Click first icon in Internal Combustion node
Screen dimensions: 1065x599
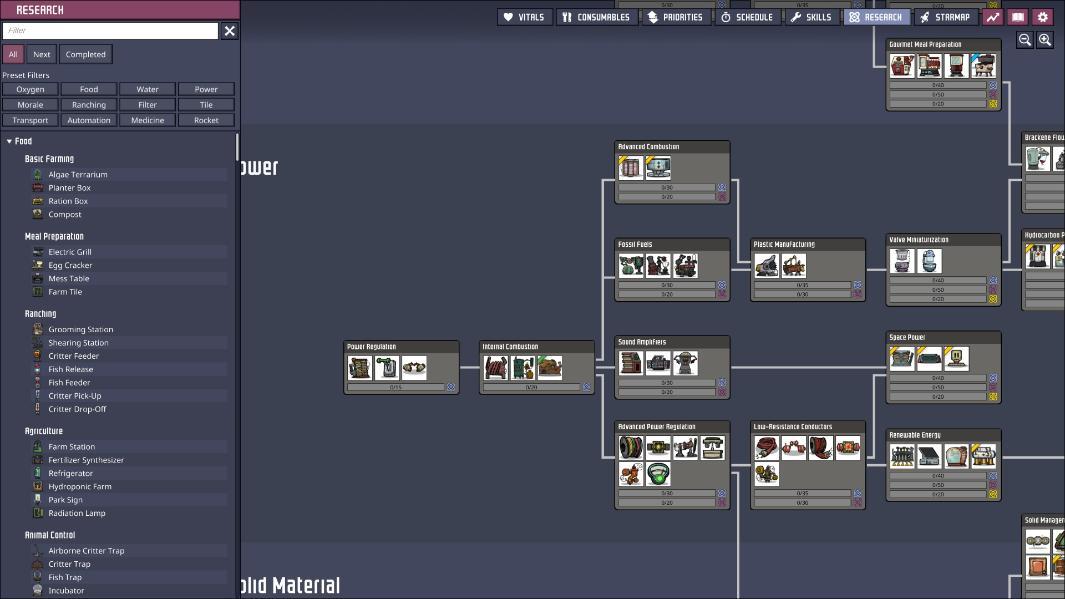point(495,367)
